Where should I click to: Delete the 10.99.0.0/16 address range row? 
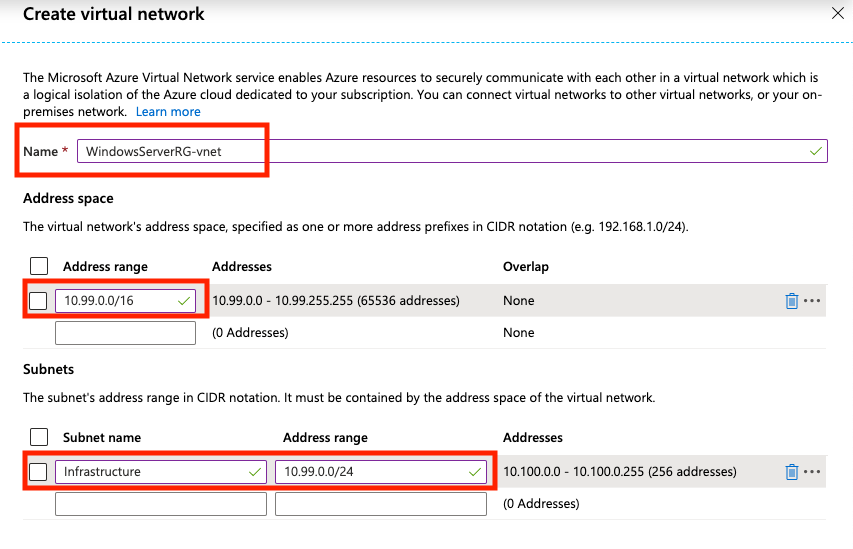point(791,301)
